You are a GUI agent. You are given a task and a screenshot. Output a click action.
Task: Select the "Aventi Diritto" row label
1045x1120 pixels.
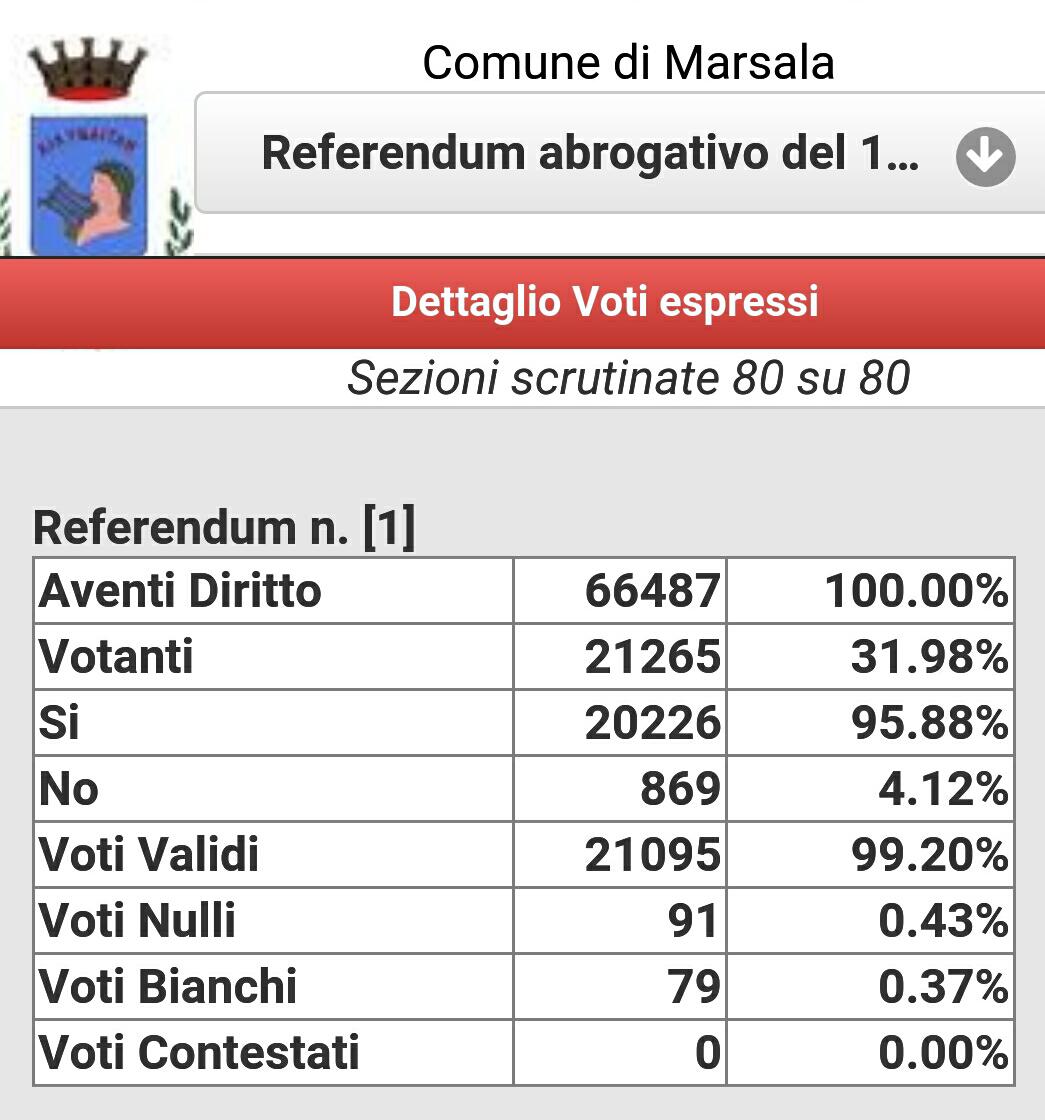[180, 591]
